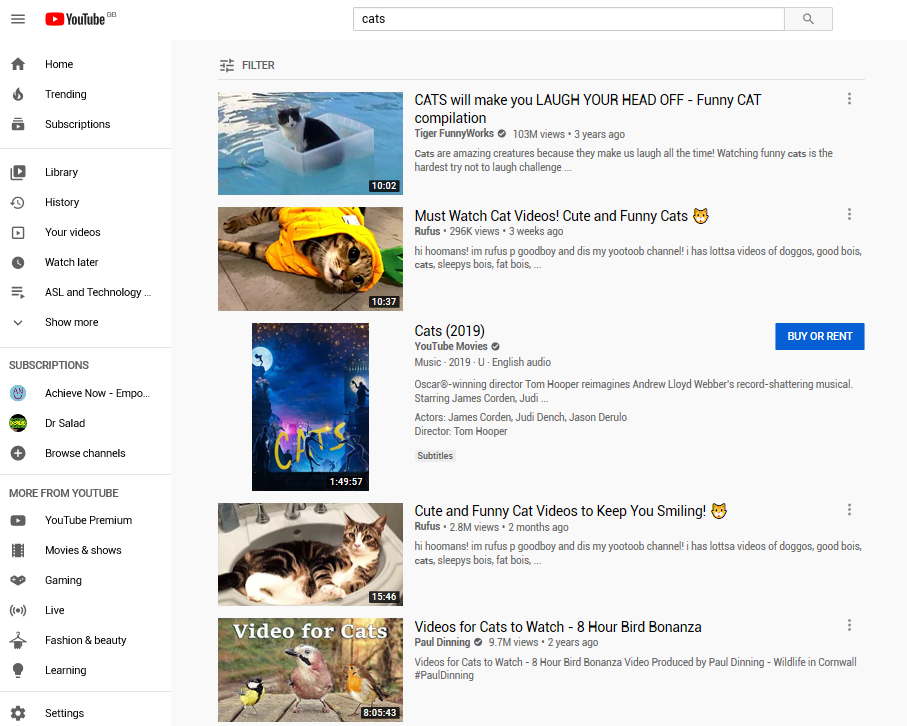Click BUY OR RENT button
907x726 pixels.
click(820, 337)
